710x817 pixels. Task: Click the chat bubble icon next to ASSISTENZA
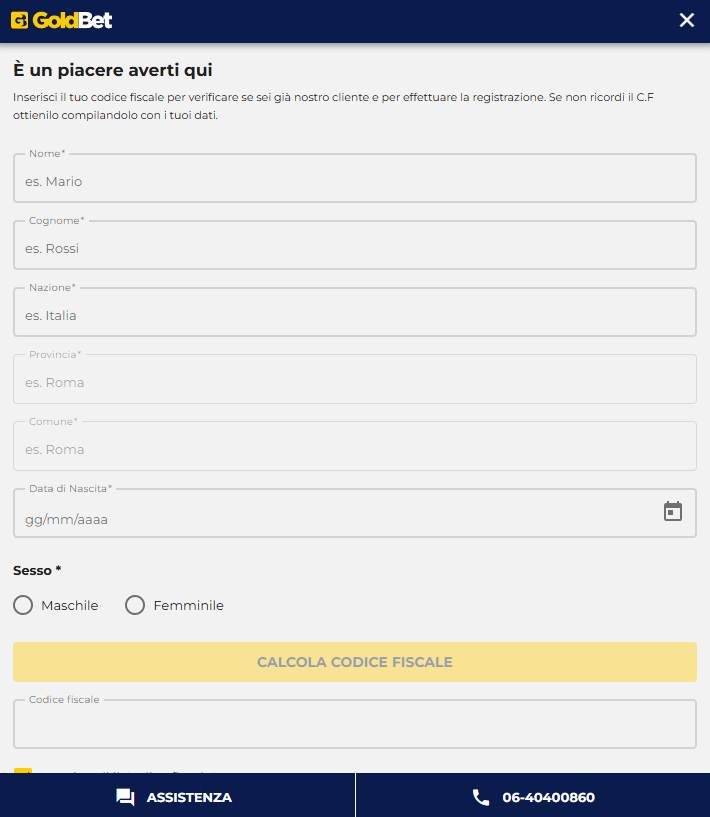click(124, 797)
